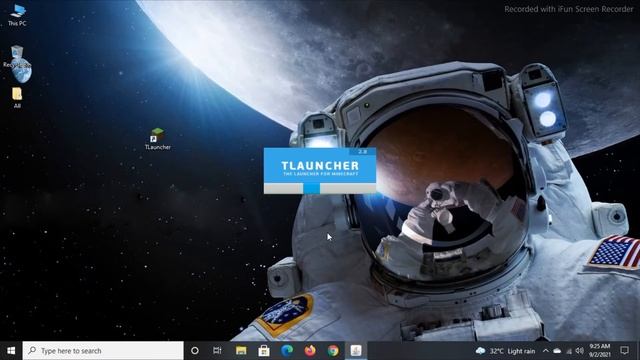Expand the hidden system tray icons
Screen dimensions: 640x360
[x=546, y=351]
